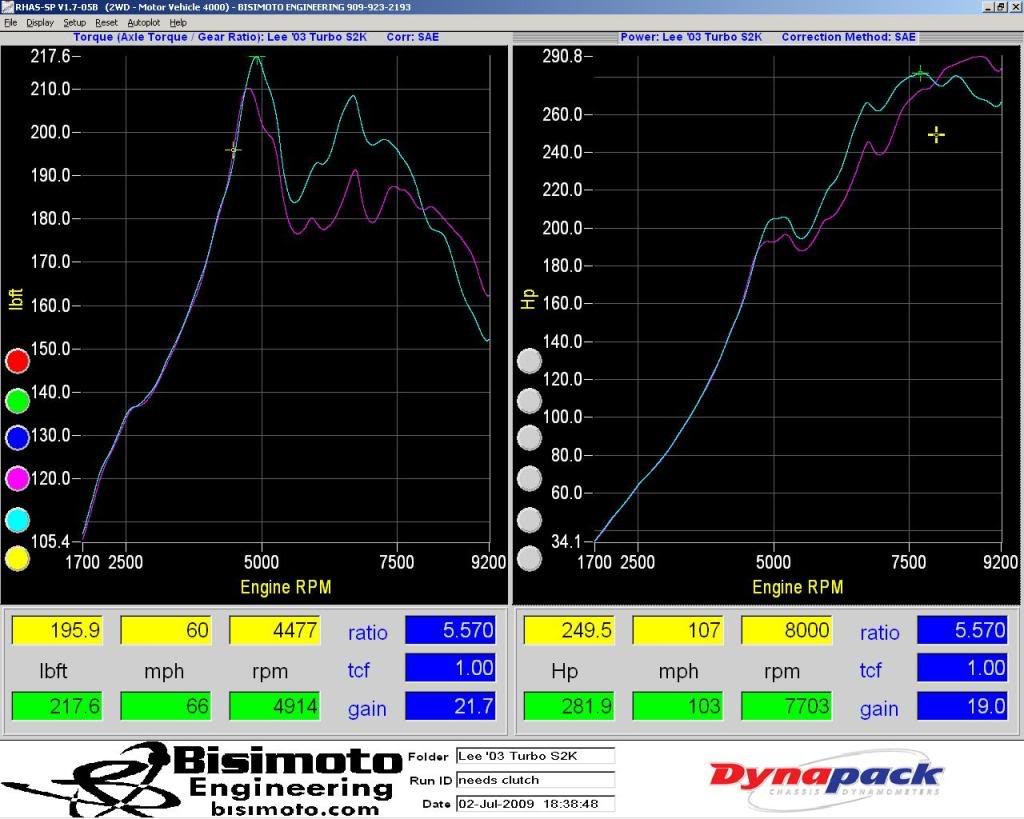Click the Run ID field 'needs clutch'
This screenshot has height=819, width=1024.
click(x=534, y=779)
